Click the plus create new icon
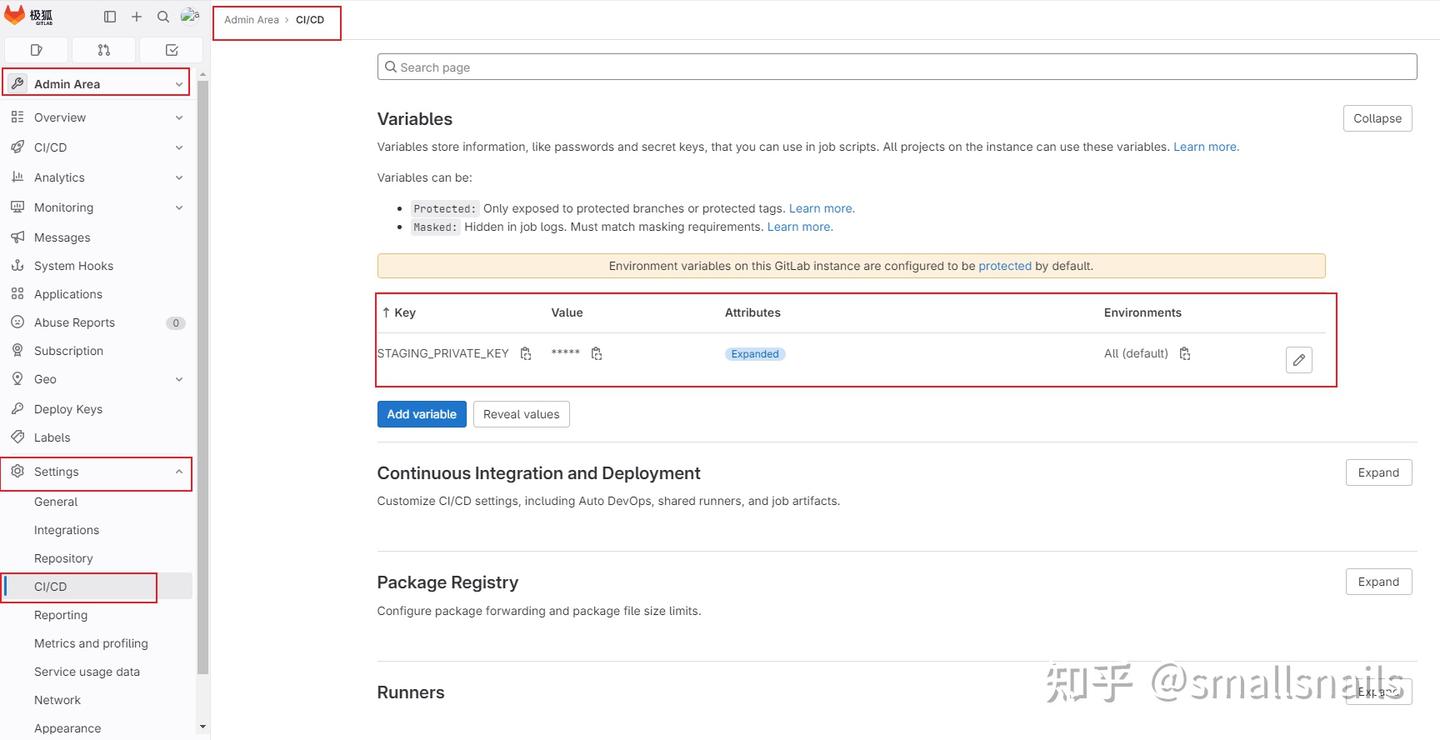 (x=137, y=17)
